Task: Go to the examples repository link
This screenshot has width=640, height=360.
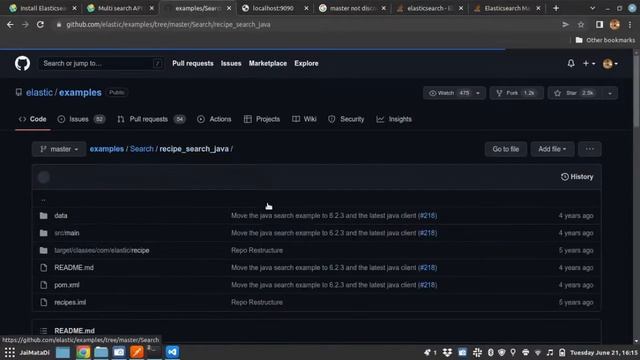Action: tap(80, 93)
